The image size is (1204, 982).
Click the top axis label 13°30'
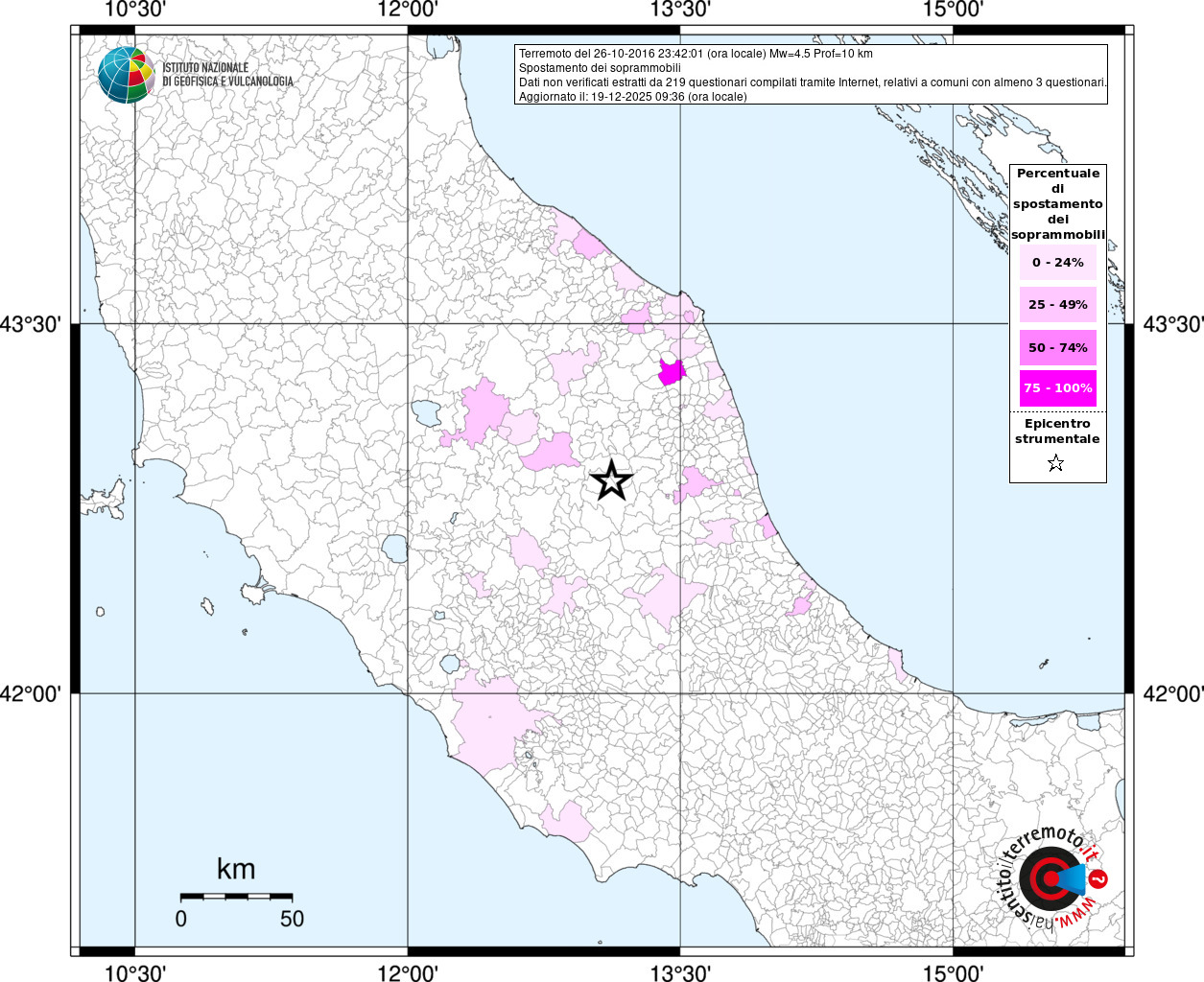680,10
